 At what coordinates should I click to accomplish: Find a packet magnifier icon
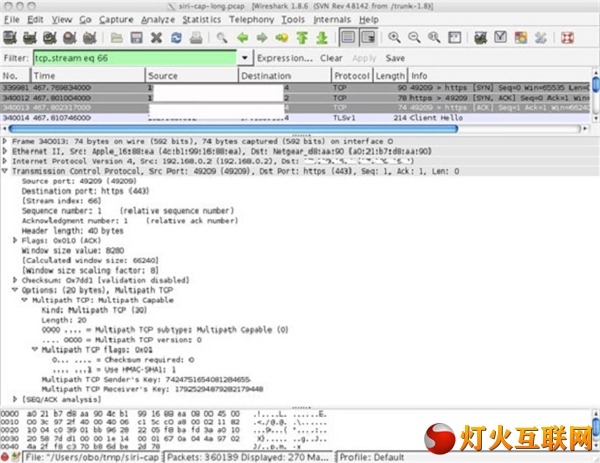222,37
